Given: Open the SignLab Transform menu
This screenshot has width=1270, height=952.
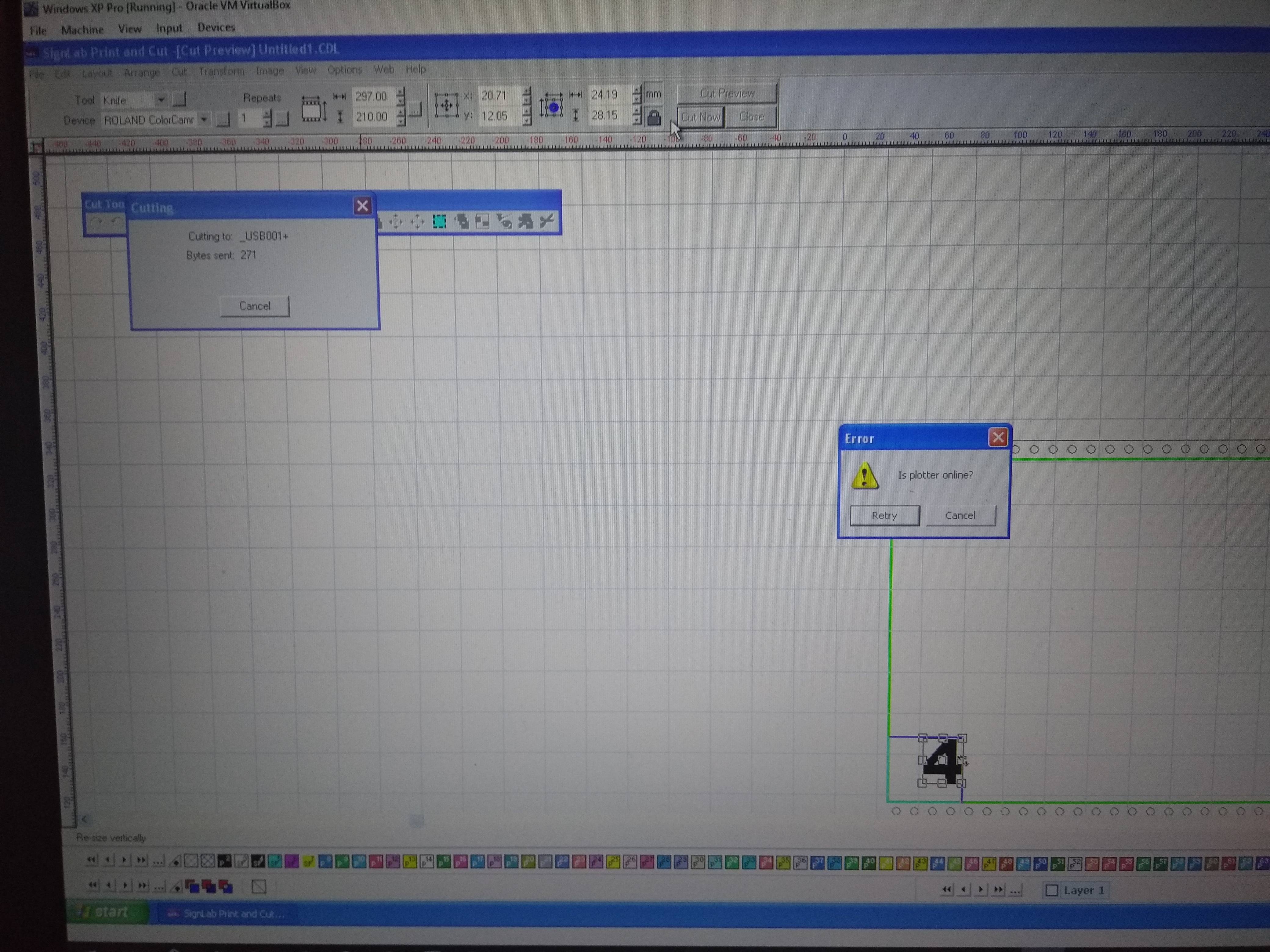Looking at the screenshot, I should tap(221, 71).
